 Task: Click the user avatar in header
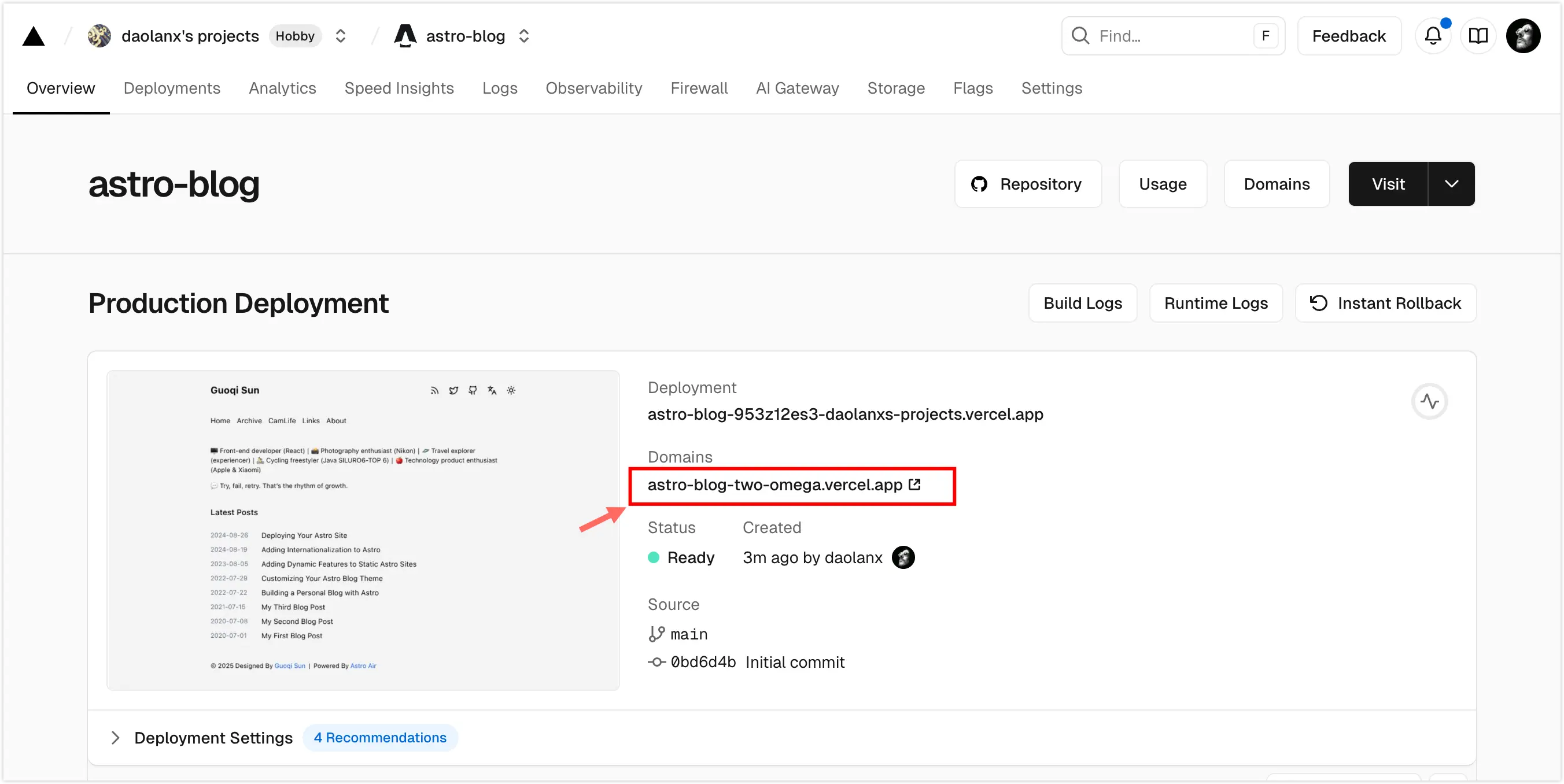[1523, 36]
